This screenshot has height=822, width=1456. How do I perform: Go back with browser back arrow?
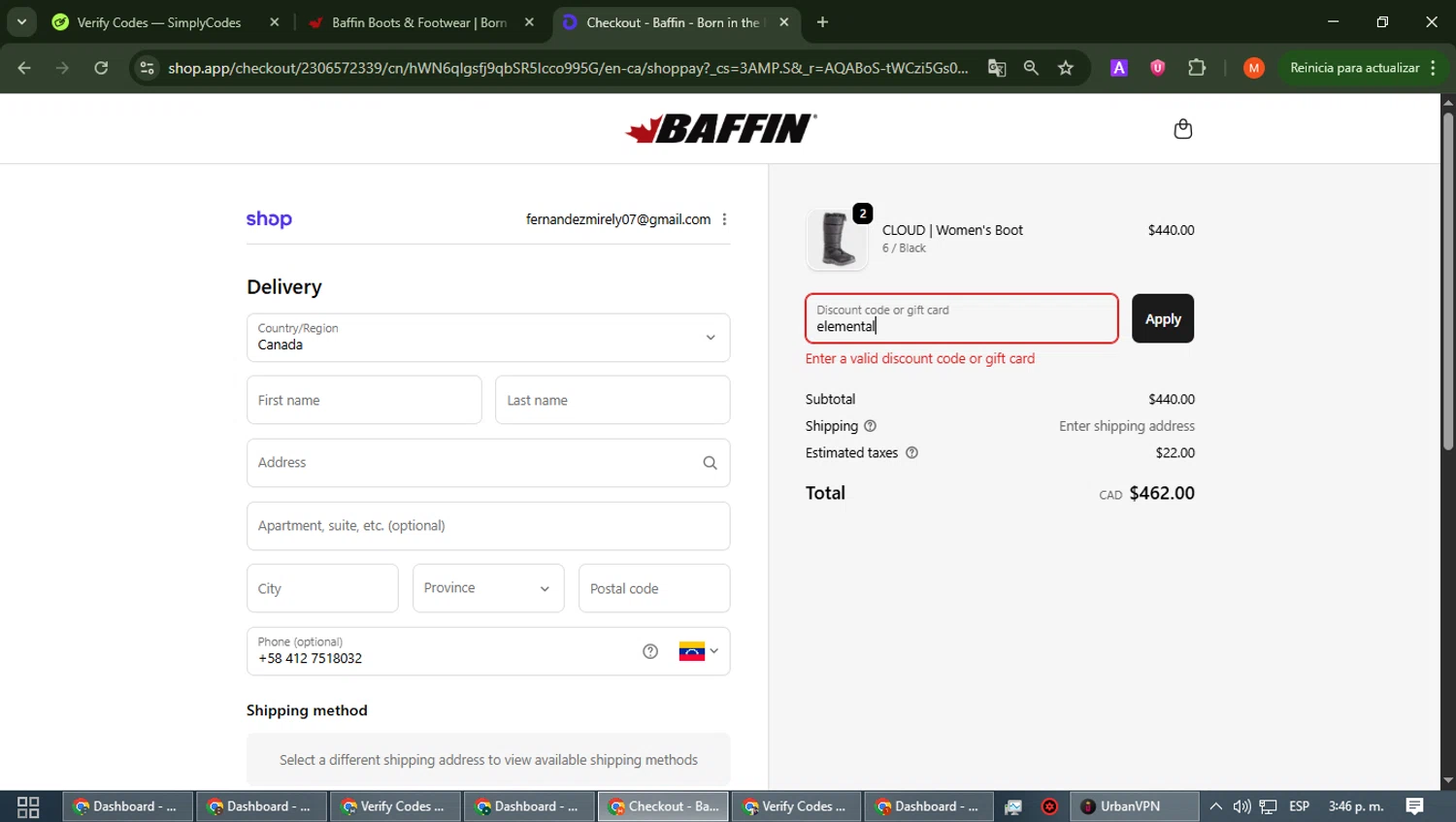click(24, 68)
